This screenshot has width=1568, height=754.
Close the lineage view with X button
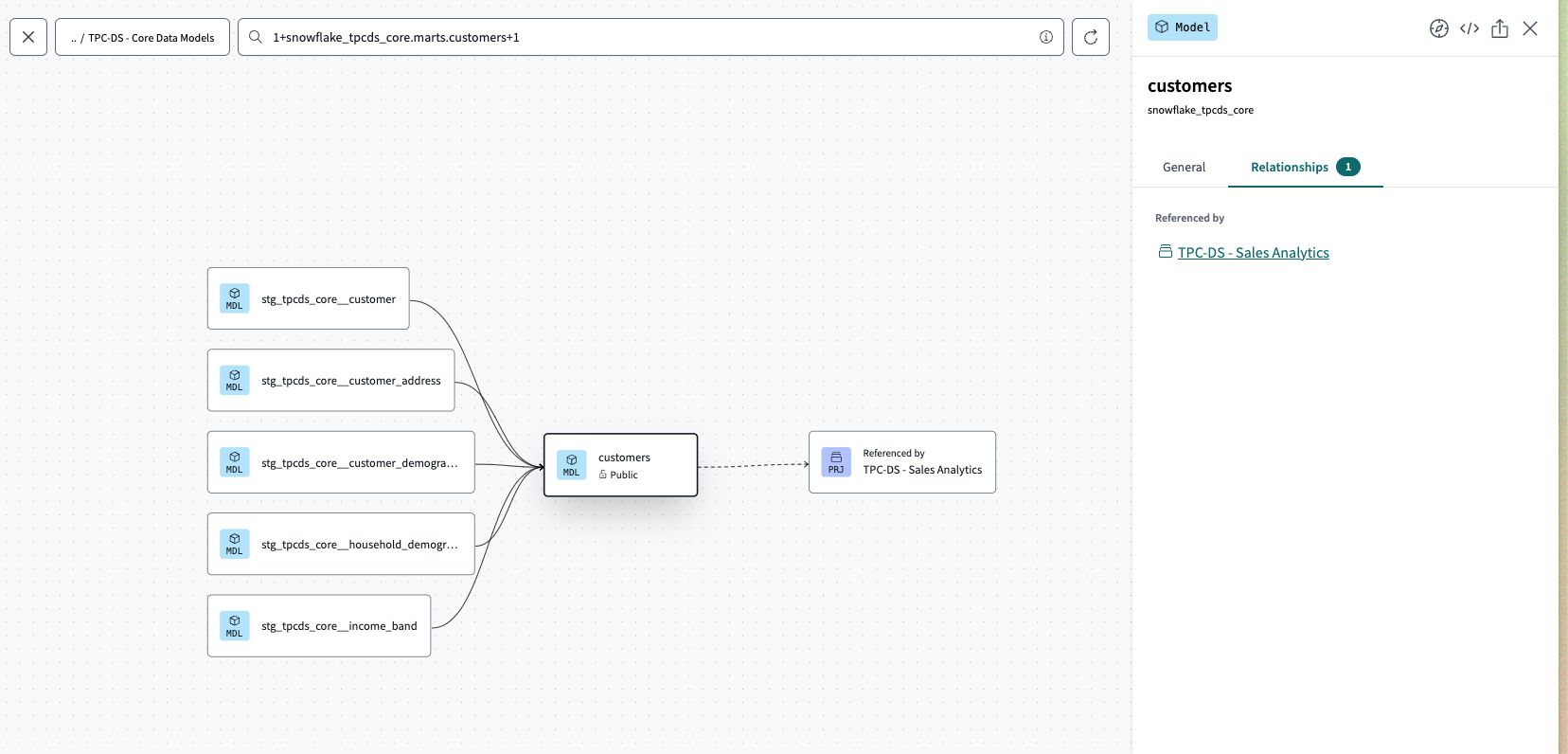(x=28, y=37)
